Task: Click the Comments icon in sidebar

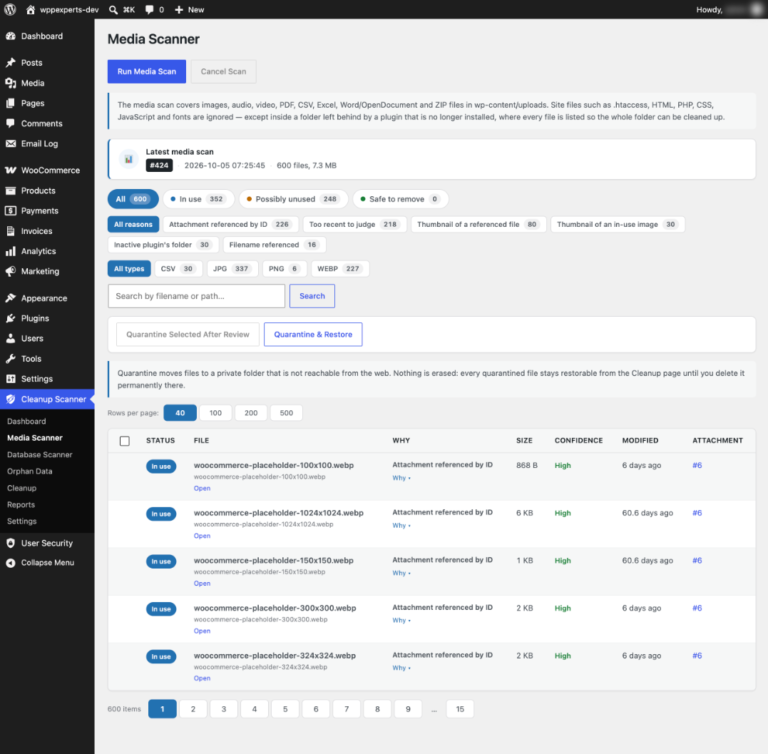Action: point(11,123)
